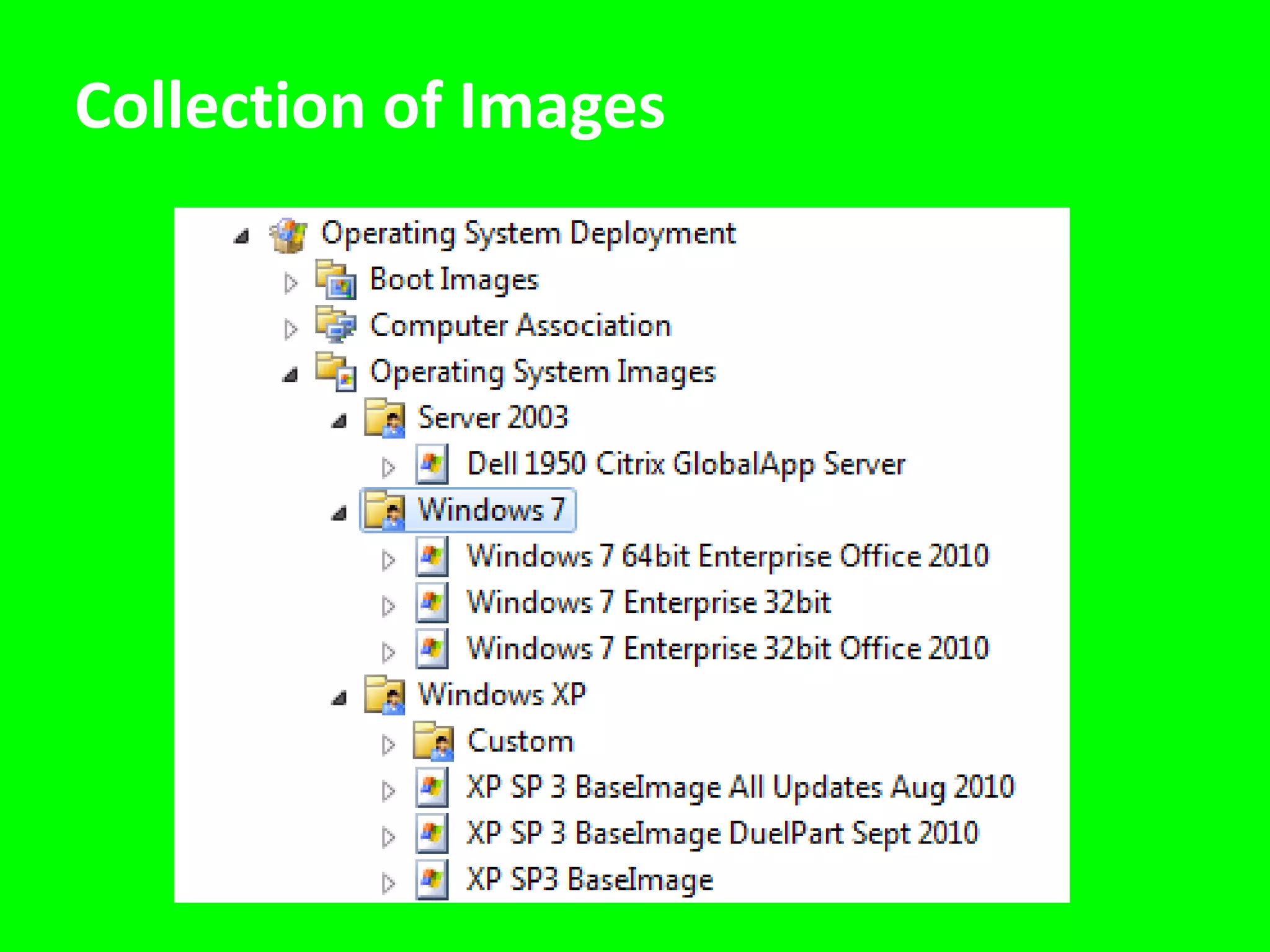Select XP SP 3 BaseImage All Updates Aug 2010 text
Image resolution: width=1270 pixels, height=952 pixels.
click(x=741, y=788)
